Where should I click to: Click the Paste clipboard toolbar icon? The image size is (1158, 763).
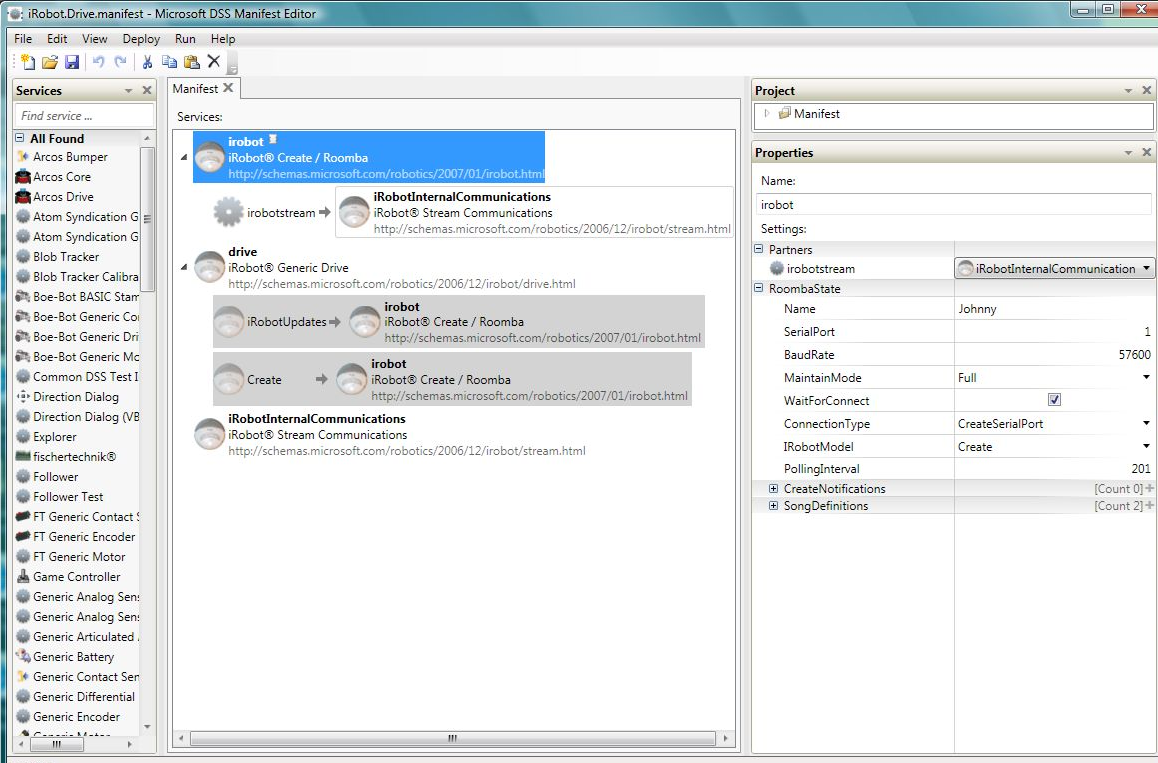(x=191, y=62)
